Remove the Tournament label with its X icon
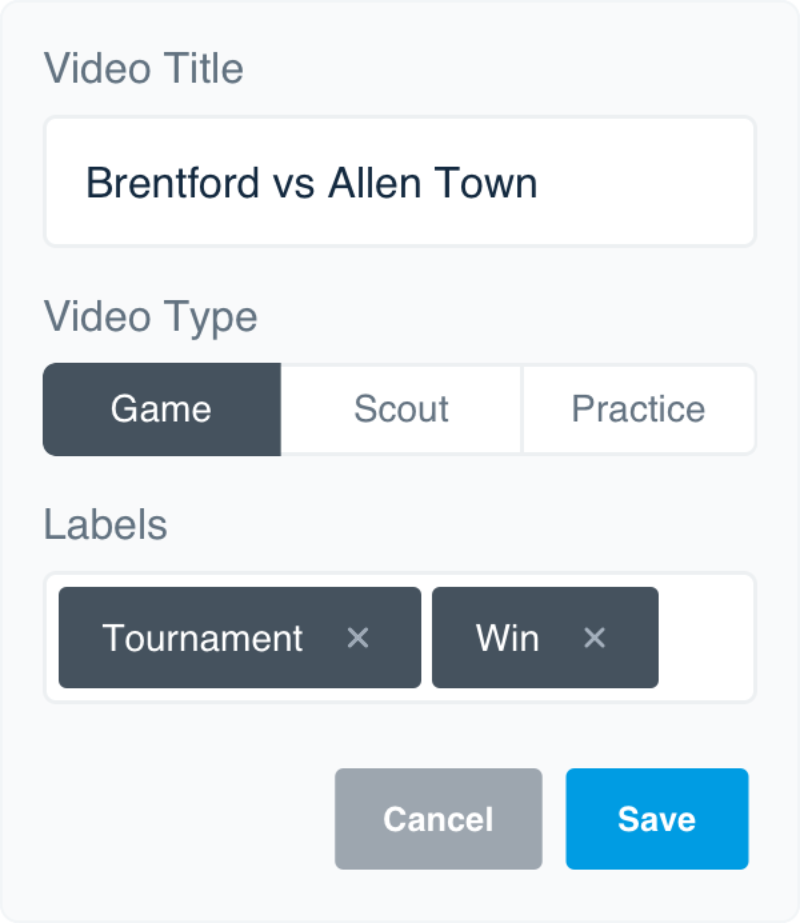 [x=358, y=638]
